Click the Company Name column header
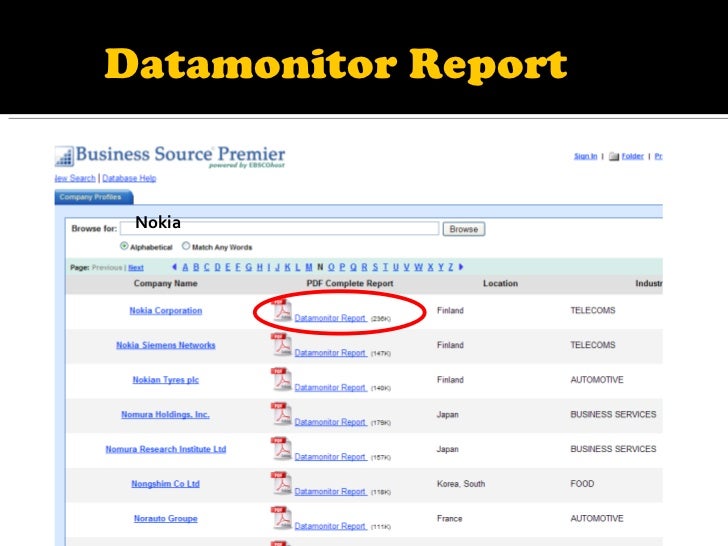The width and height of the screenshot is (728, 546). tap(166, 283)
